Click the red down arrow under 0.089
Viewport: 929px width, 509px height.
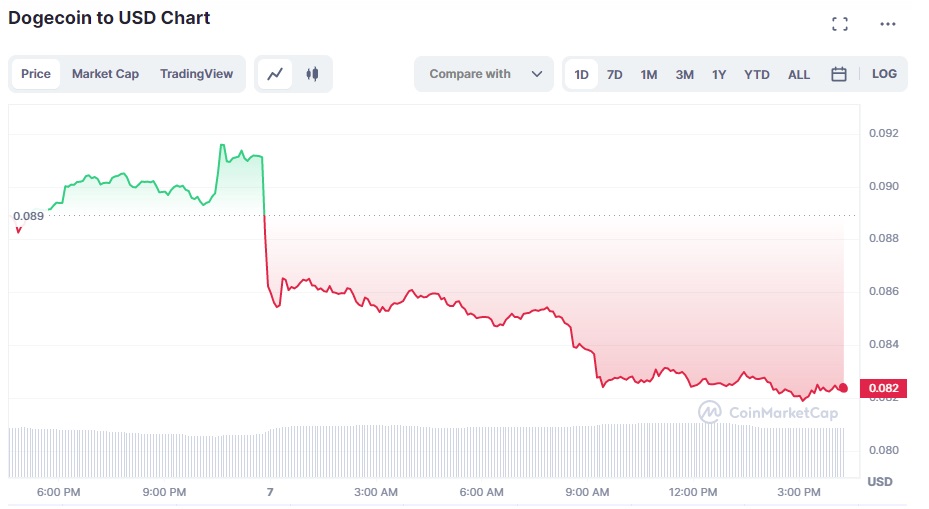18,230
